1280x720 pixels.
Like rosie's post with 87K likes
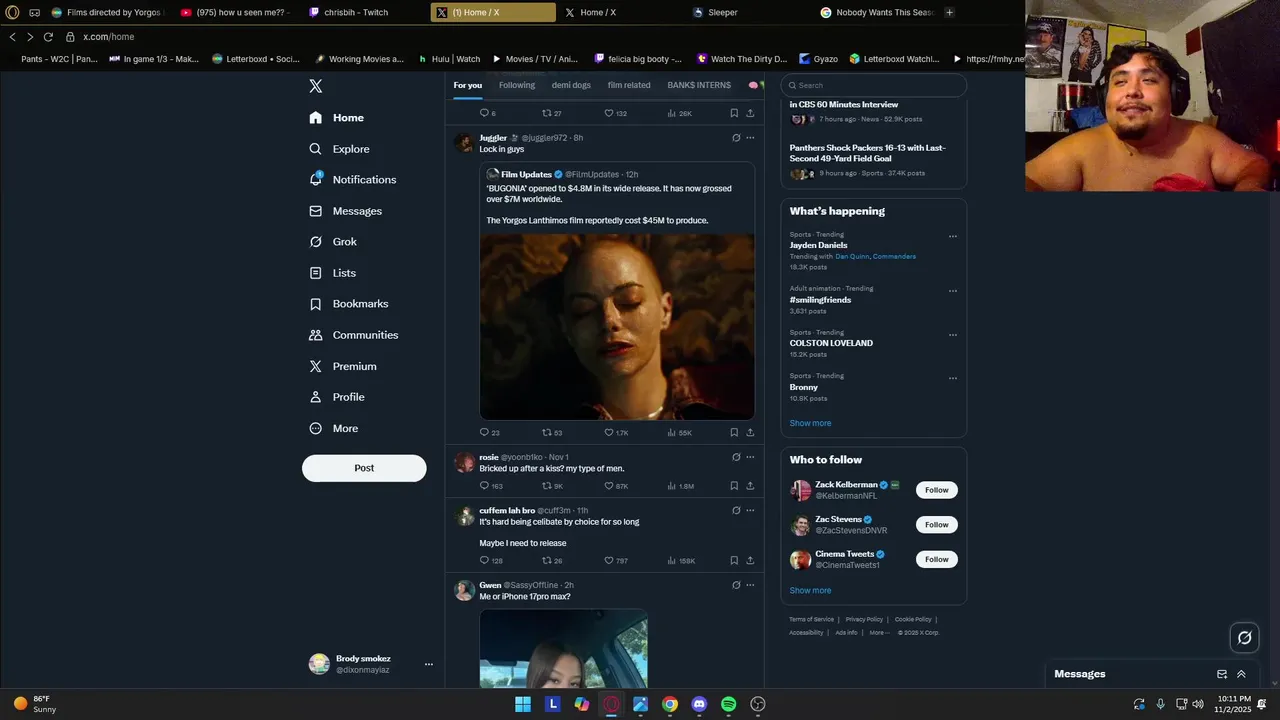[616, 486]
